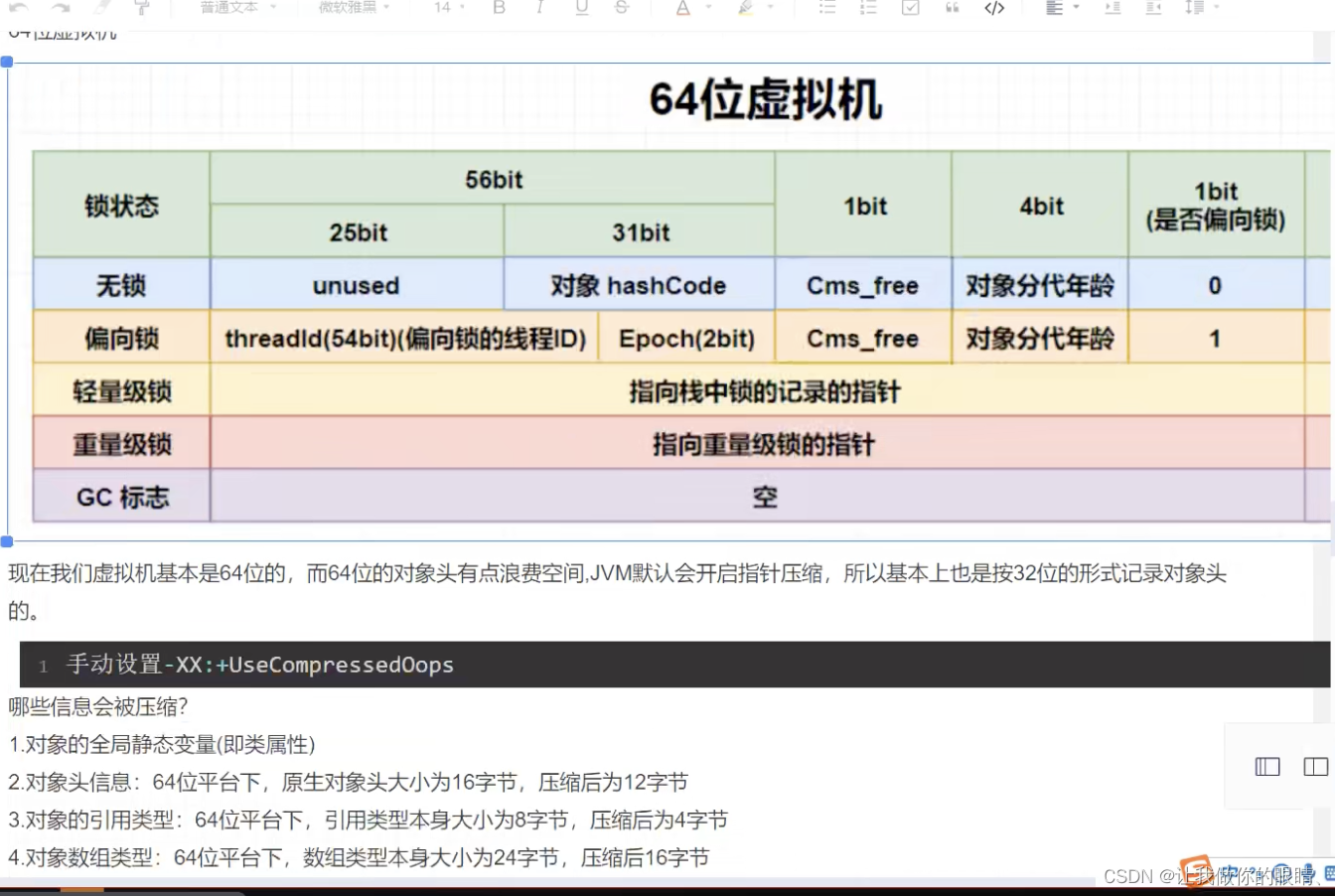Click the 64位虚拟机 title in the image
This screenshot has width=1335, height=896.
coord(765,99)
